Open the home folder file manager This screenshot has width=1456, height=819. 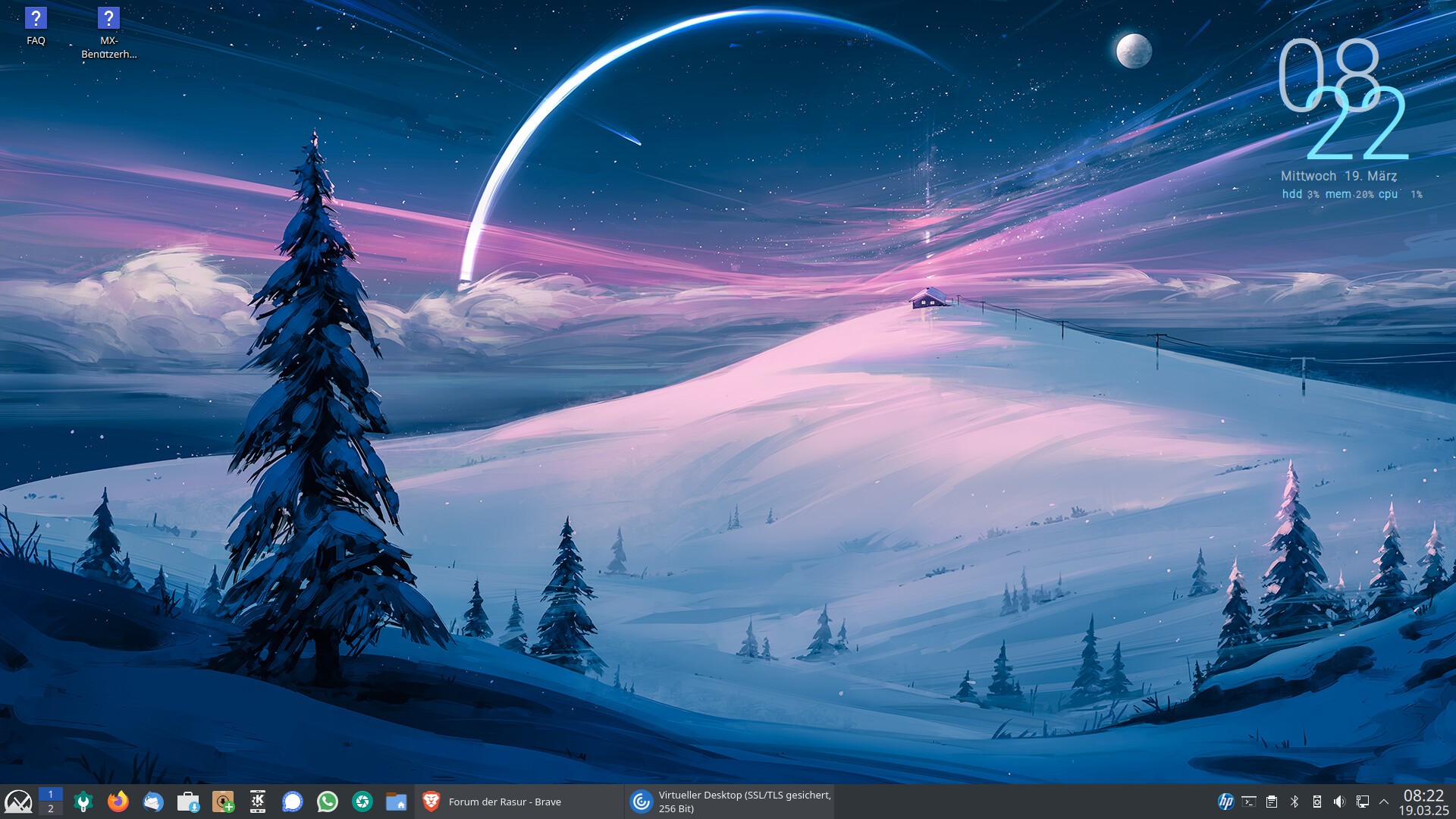coord(396,802)
